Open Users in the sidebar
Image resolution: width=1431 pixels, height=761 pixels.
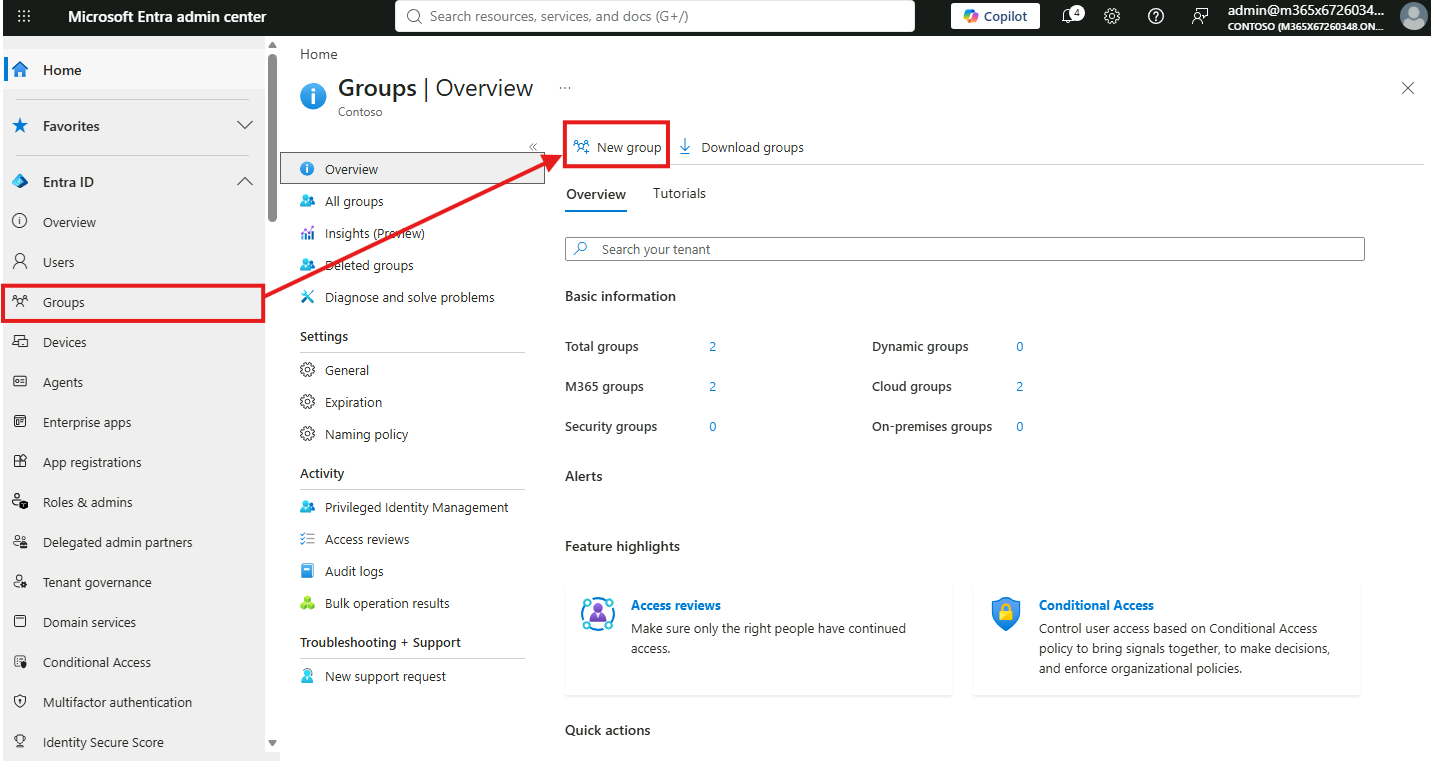[x=134, y=262]
